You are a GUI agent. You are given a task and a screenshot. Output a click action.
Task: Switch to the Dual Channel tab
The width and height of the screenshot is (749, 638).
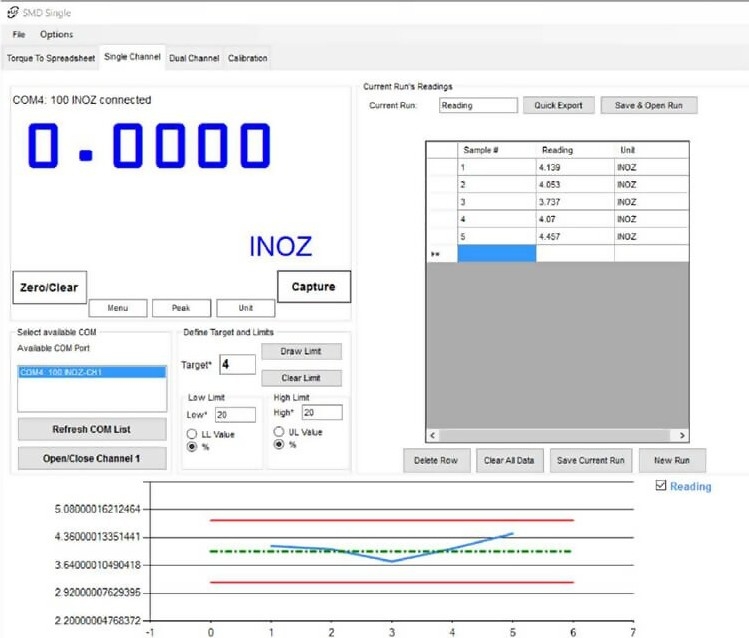(x=194, y=58)
